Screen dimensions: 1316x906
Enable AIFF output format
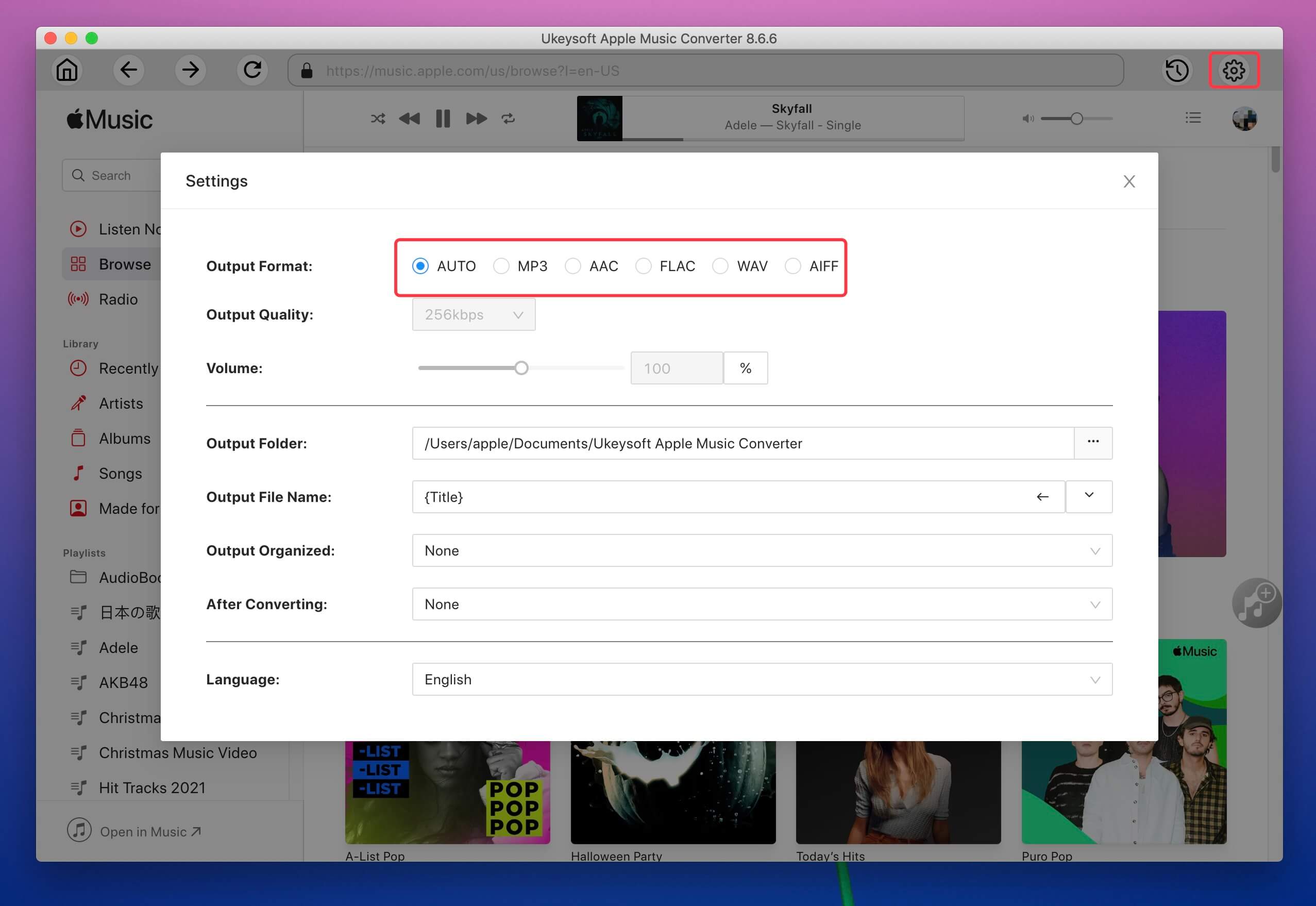[x=793, y=265]
